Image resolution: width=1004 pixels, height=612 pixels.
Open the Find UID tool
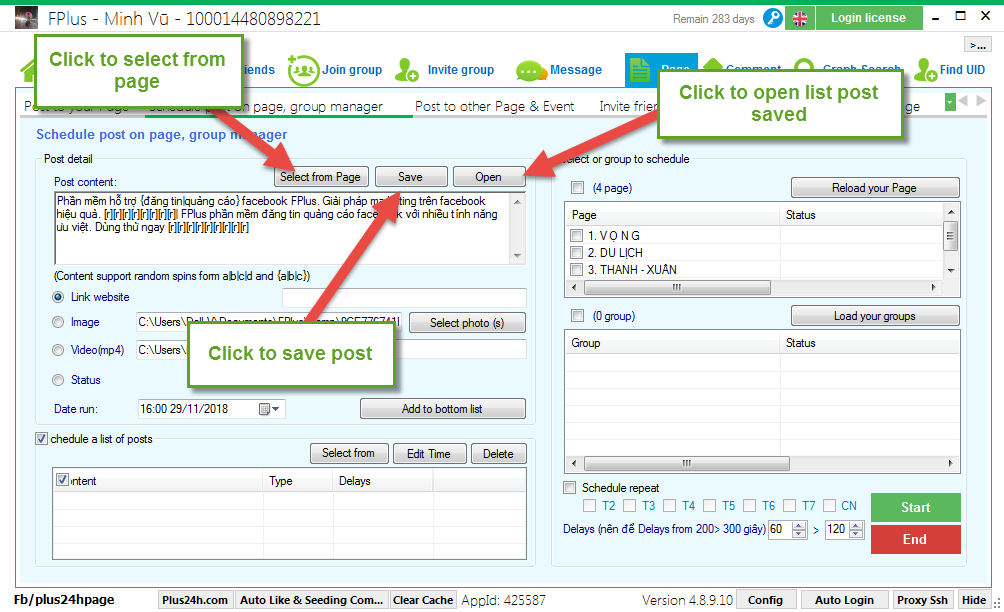[950, 70]
